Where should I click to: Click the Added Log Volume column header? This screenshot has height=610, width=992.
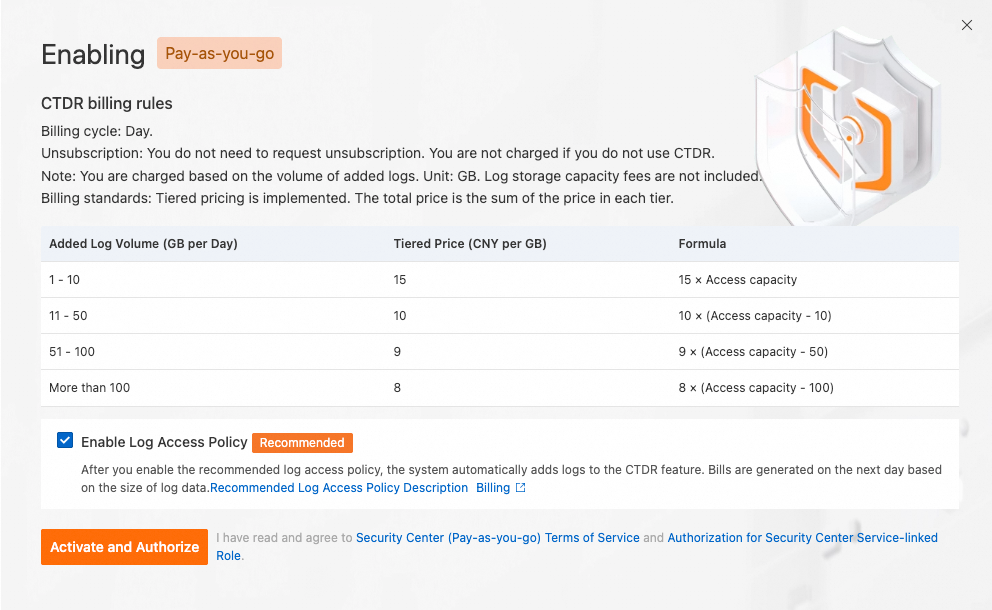tap(143, 243)
